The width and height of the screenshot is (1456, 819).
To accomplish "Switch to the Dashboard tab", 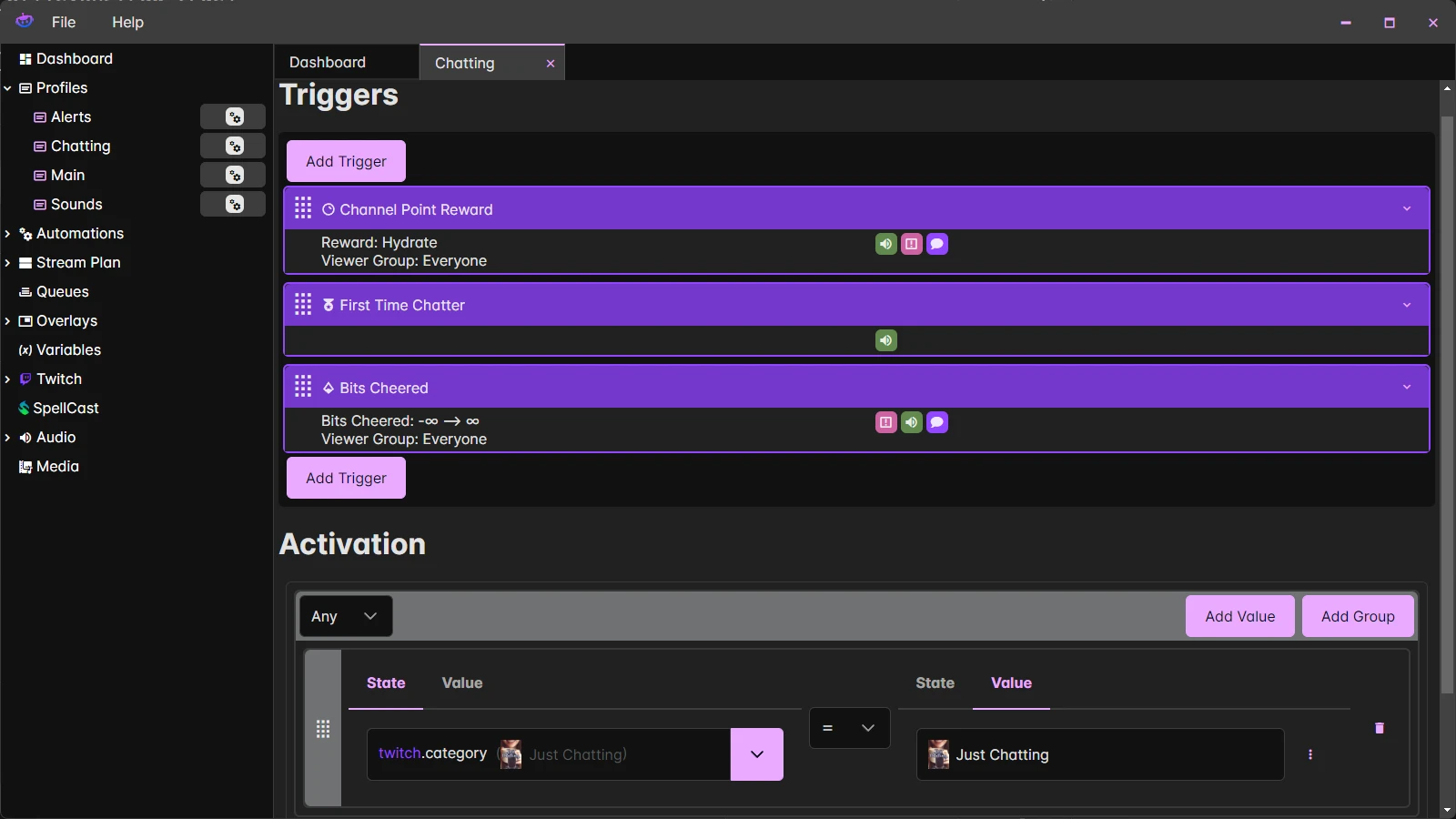I will click(346, 62).
